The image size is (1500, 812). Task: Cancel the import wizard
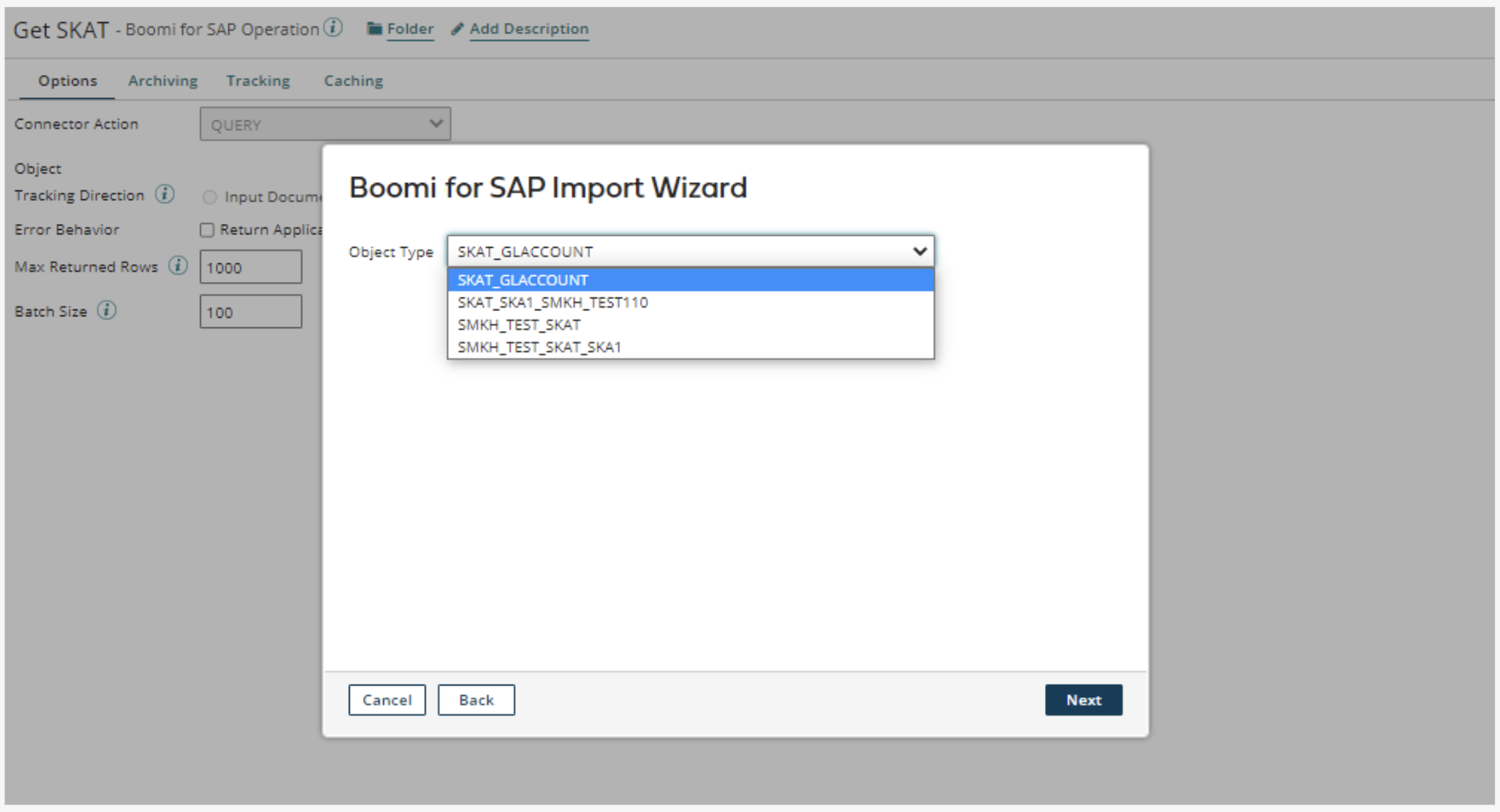tap(387, 700)
